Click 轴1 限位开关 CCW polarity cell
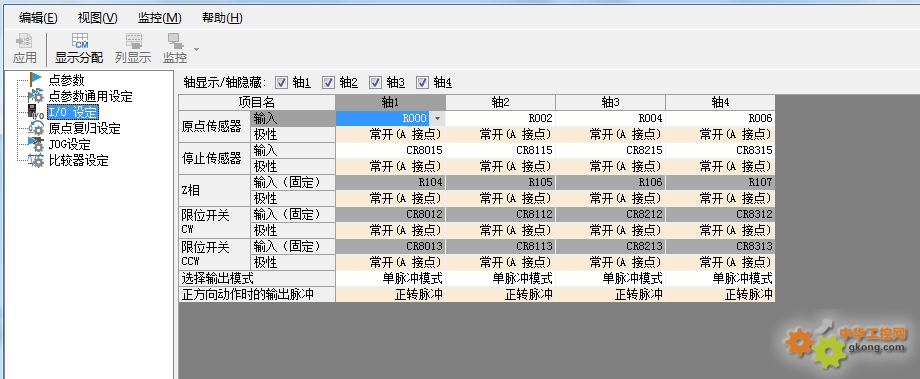The height and width of the screenshot is (379, 920). point(390,262)
